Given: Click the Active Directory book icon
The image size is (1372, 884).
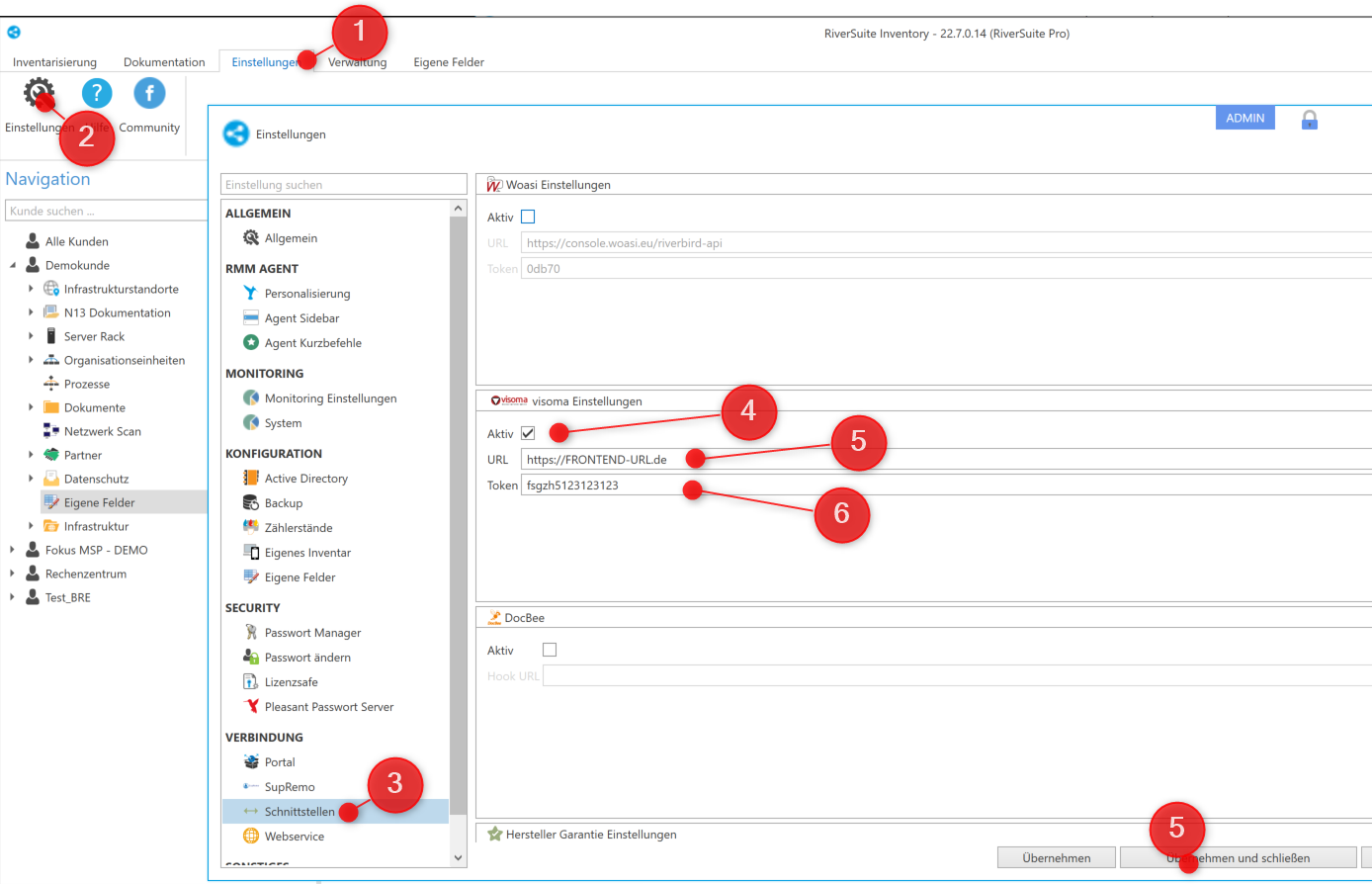Looking at the screenshot, I should [x=251, y=479].
